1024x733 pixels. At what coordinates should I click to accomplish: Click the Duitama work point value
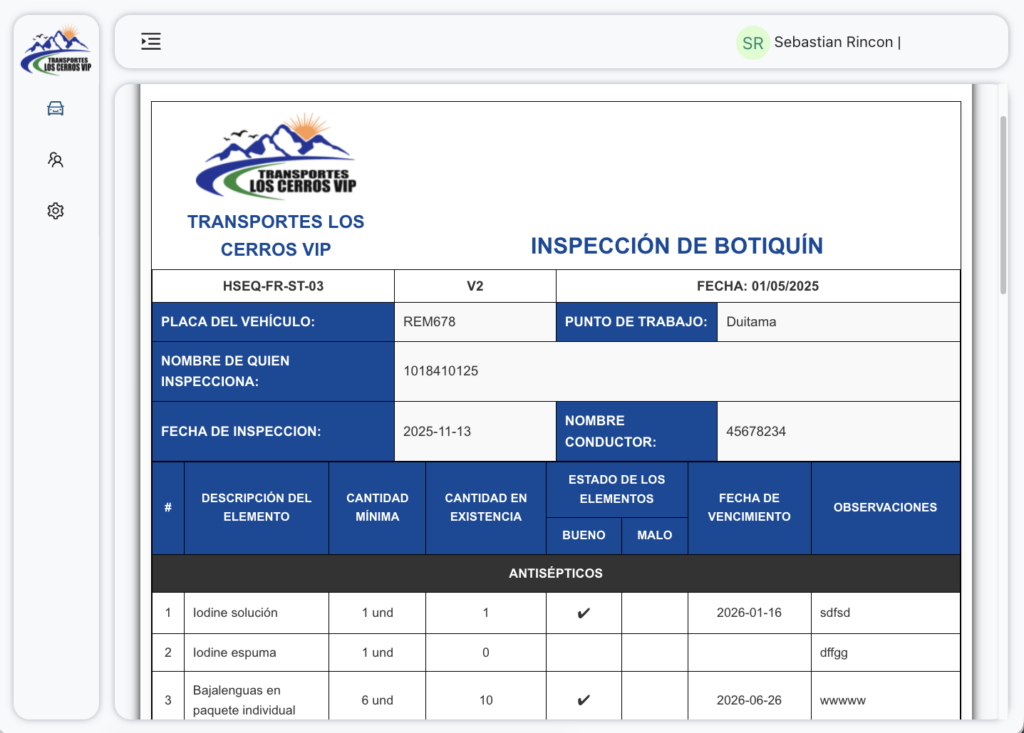[x=751, y=322]
